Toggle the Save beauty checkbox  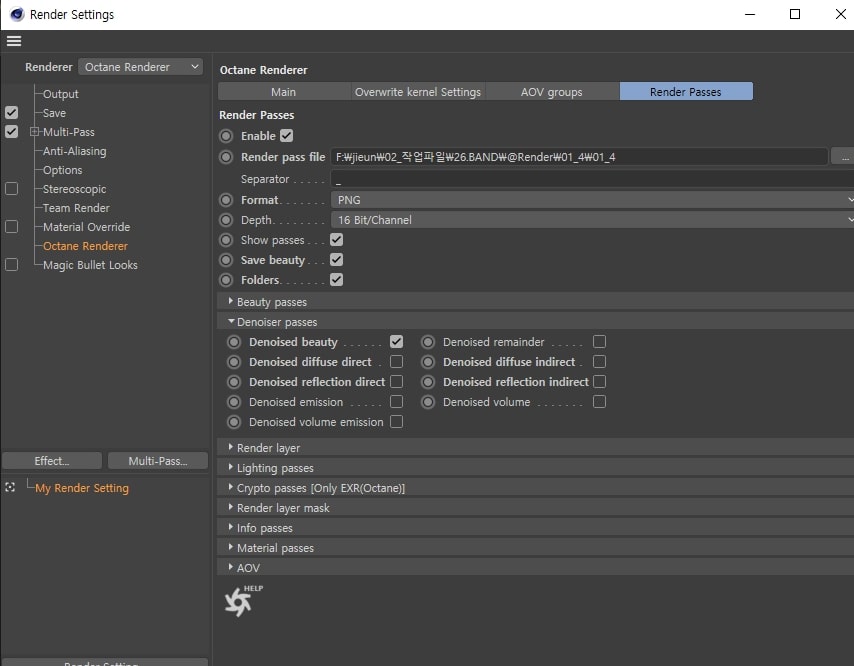pyautogui.click(x=337, y=260)
